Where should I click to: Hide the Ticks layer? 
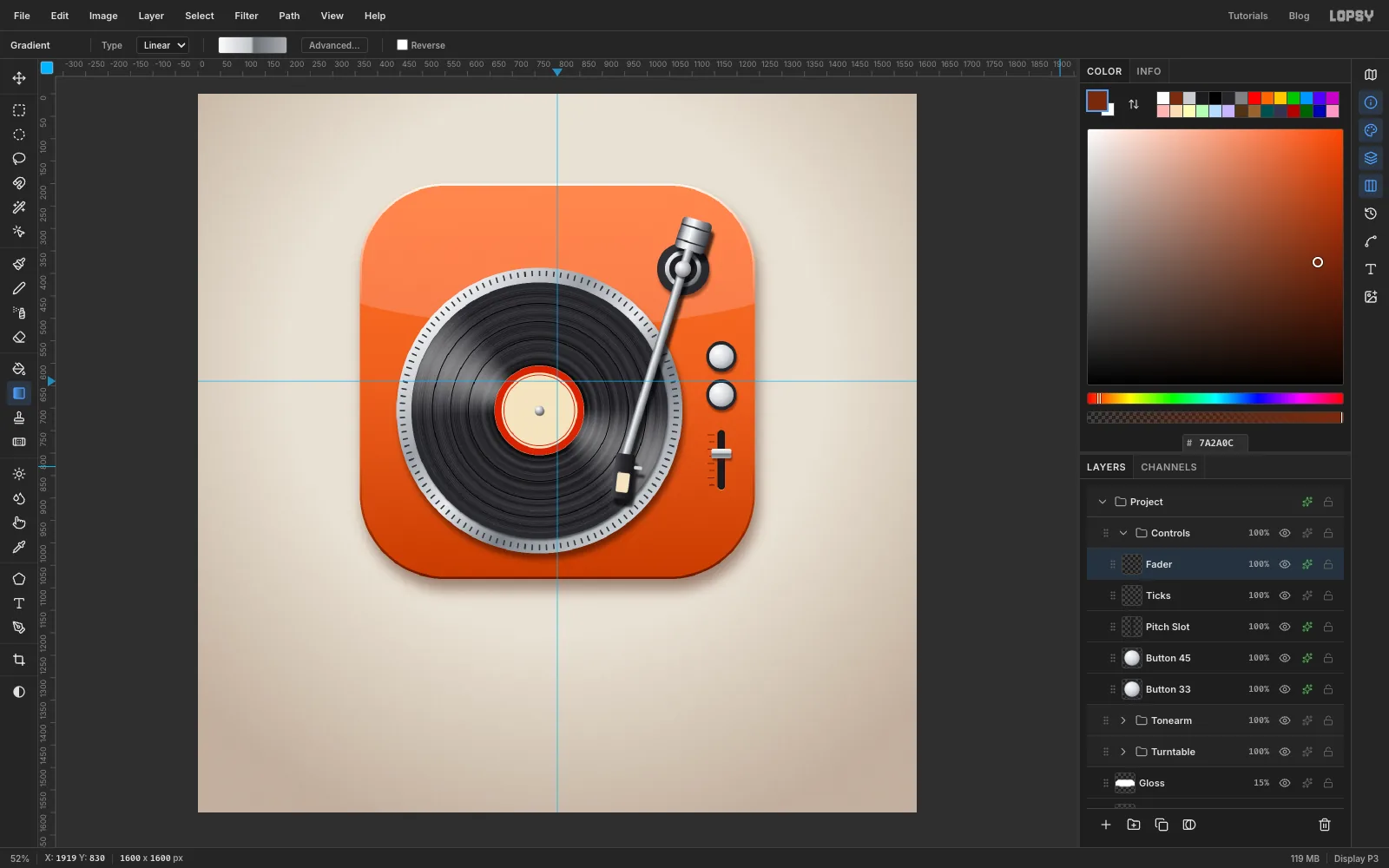[1285, 595]
